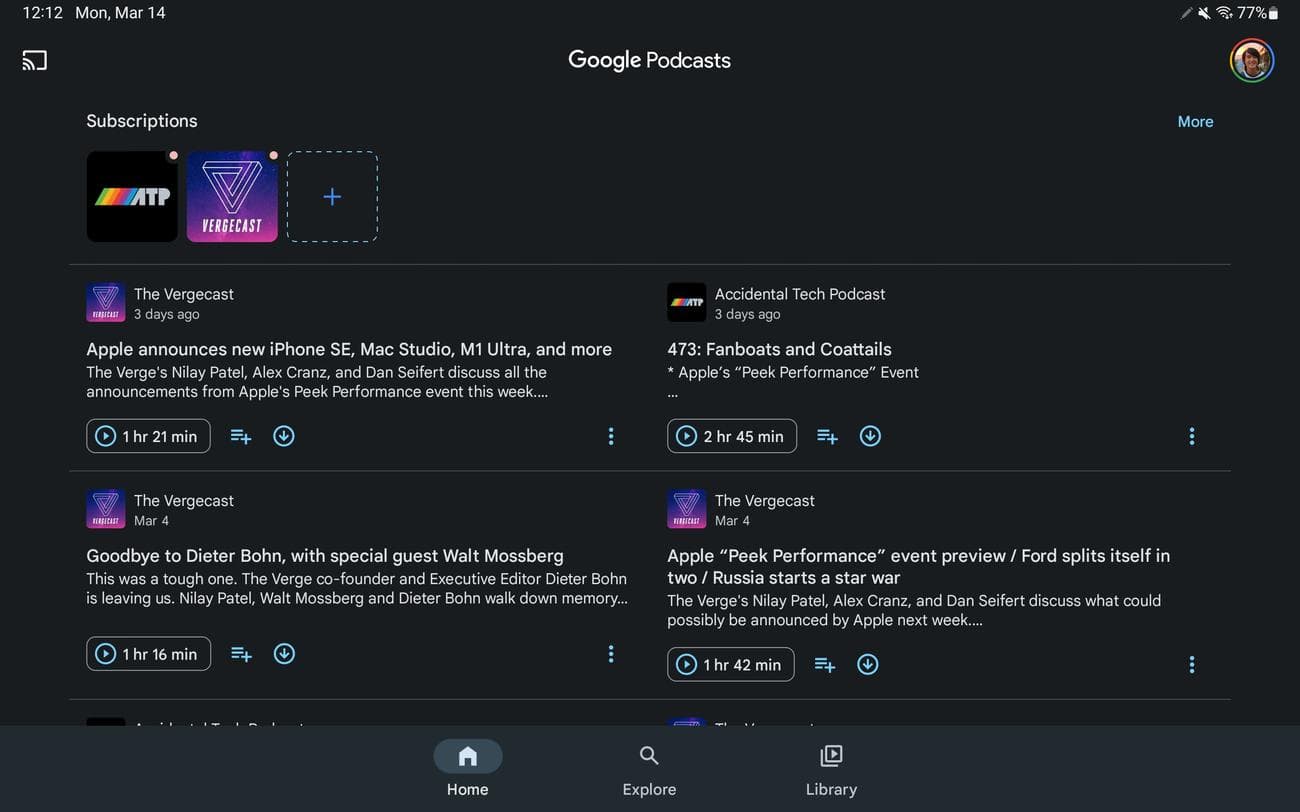1300x812 pixels.
Task: Add a new podcast subscription
Action: [332, 196]
